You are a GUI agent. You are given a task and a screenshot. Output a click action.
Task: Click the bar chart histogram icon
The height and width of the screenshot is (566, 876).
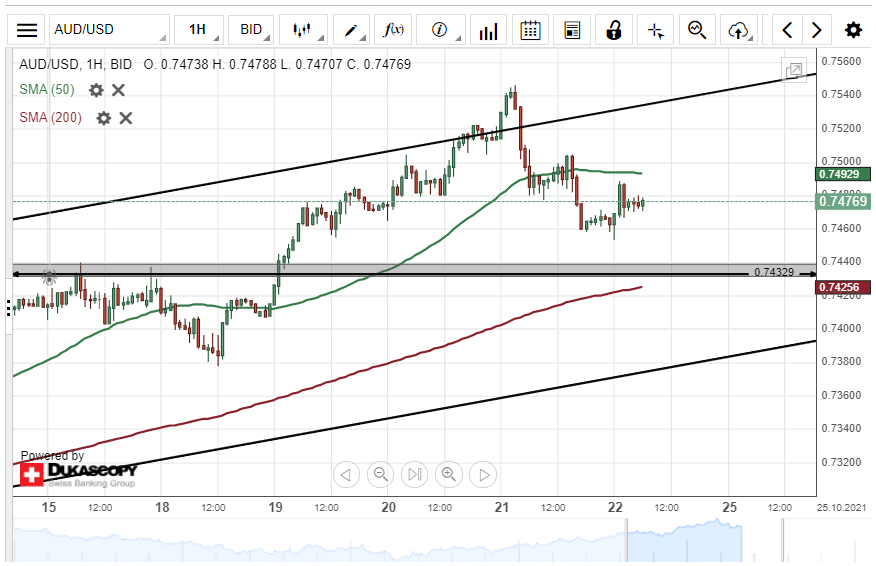[488, 30]
